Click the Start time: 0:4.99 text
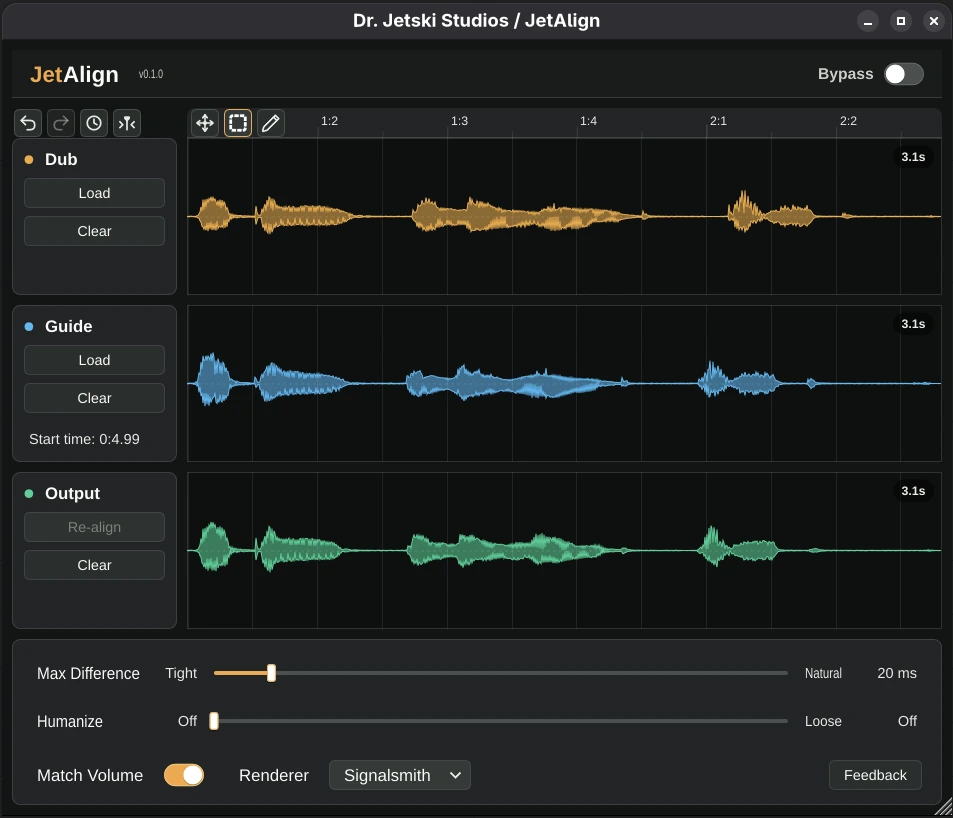Image resolution: width=953 pixels, height=818 pixels. tap(84, 439)
